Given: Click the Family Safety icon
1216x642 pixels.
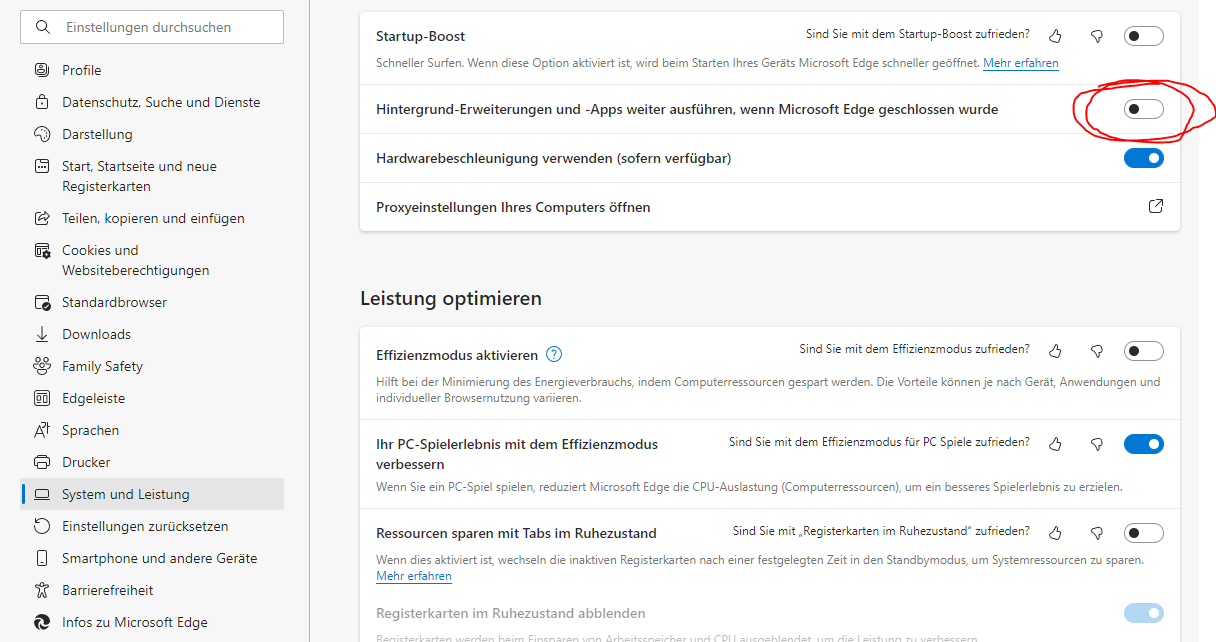Looking at the screenshot, I should tap(42, 366).
